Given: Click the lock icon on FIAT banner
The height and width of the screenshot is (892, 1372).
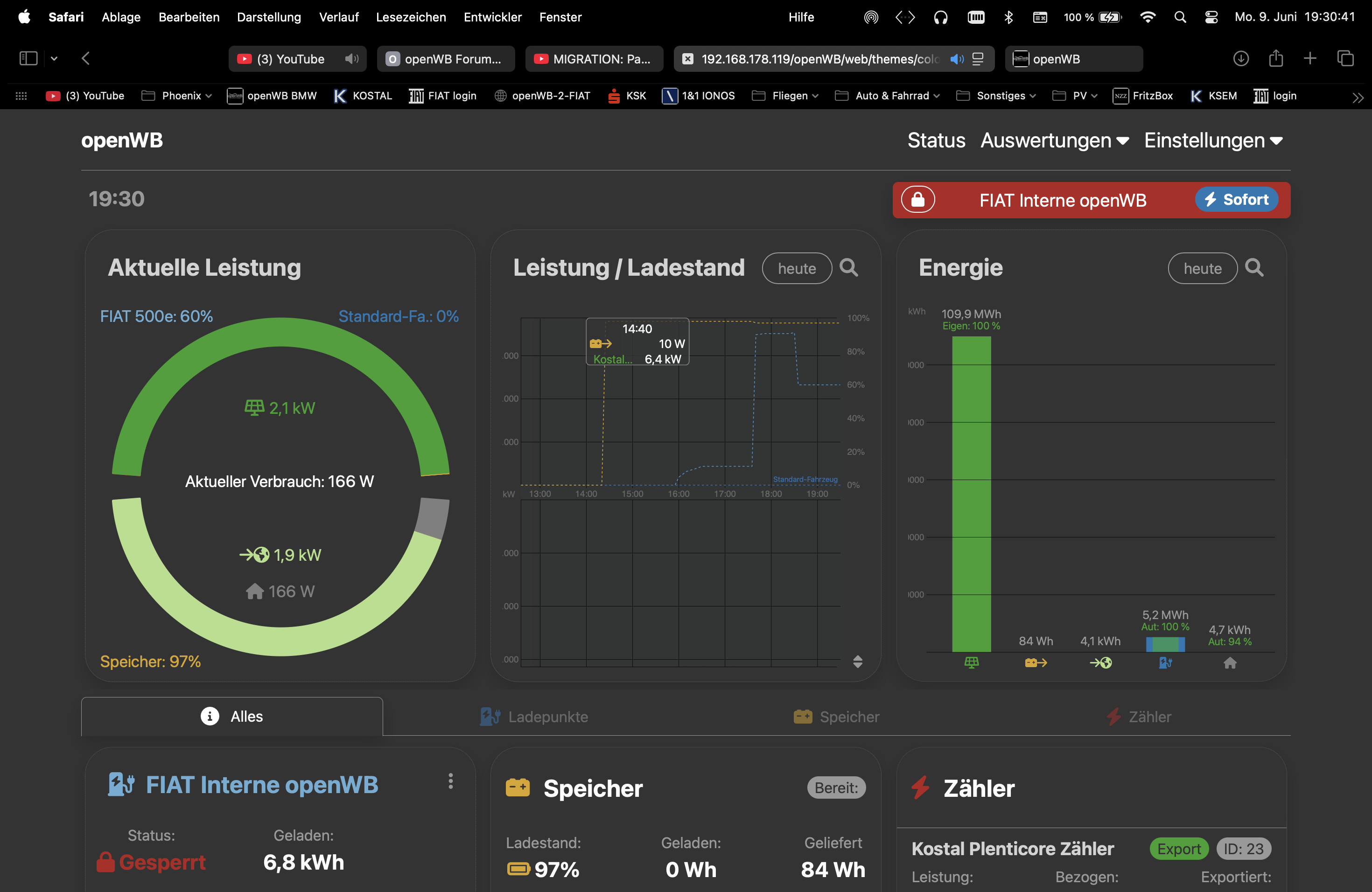Looking at the screenshot, I should [x=918, y=200].
